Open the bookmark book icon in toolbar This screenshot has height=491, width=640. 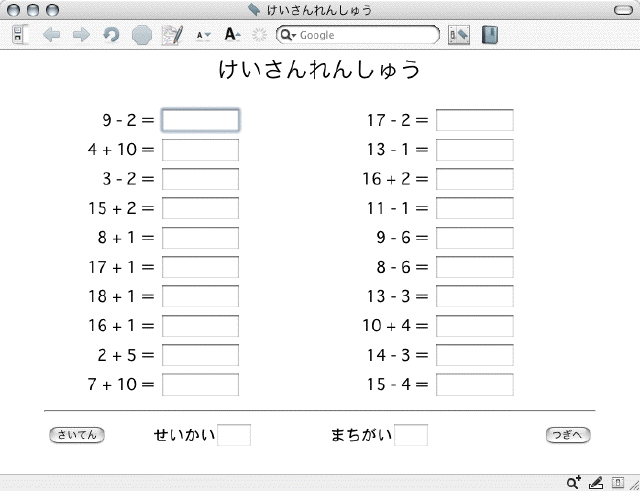pos(489,35)
